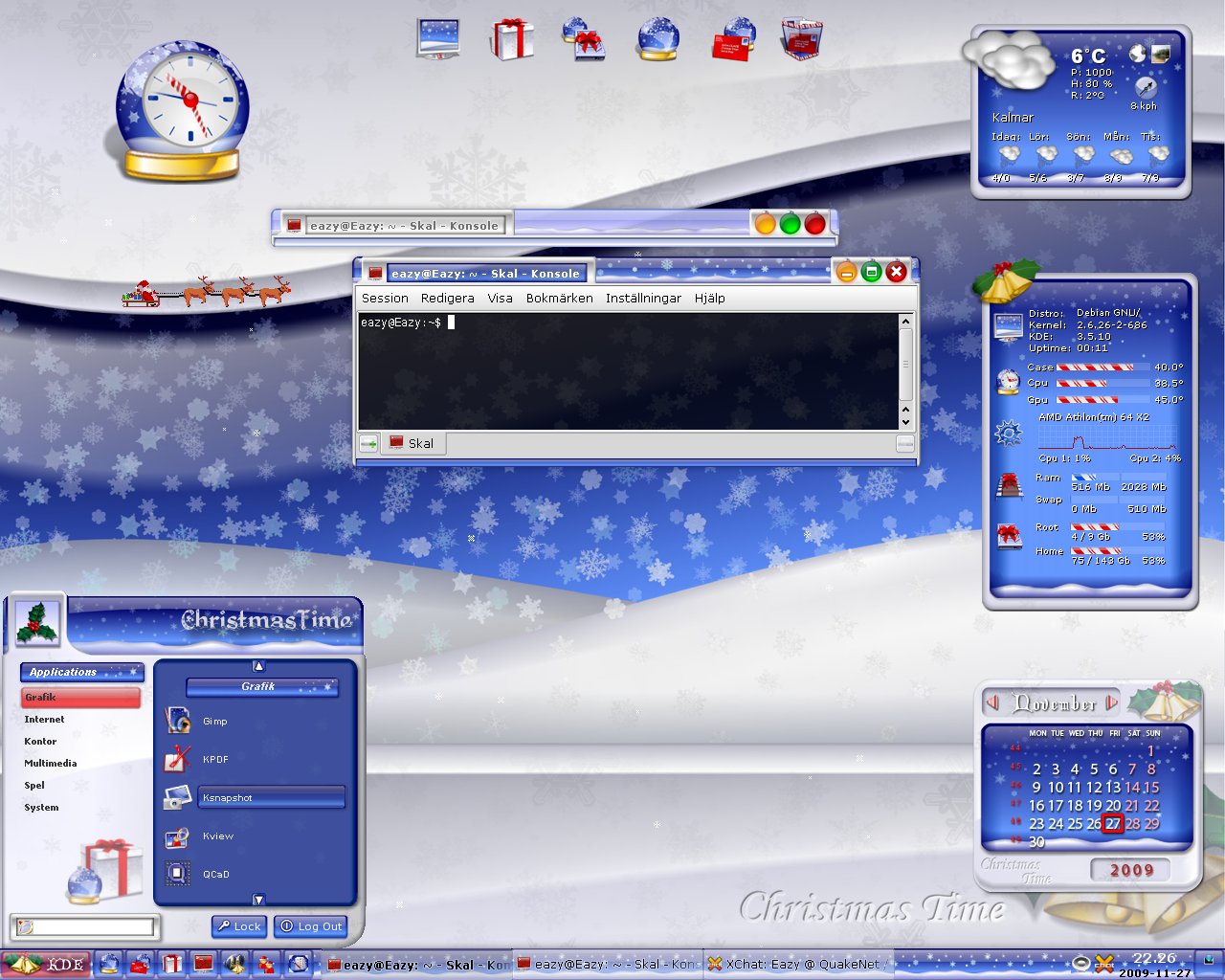Image resolution: width=1225 pixels, height=980 pixels.
Task: Launch QCaD from the Grafik list
Action: pyautogui.click(x=215, y=874)
